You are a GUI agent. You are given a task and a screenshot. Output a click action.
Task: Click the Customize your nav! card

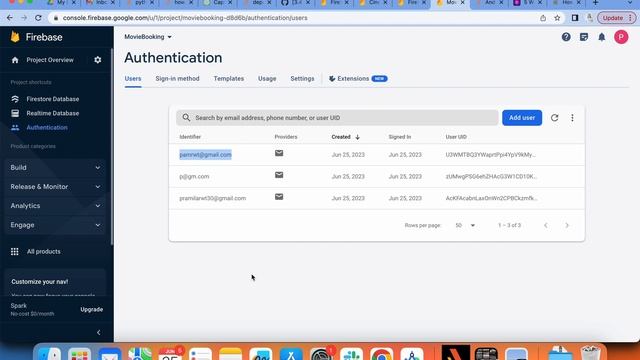[55, 282]
